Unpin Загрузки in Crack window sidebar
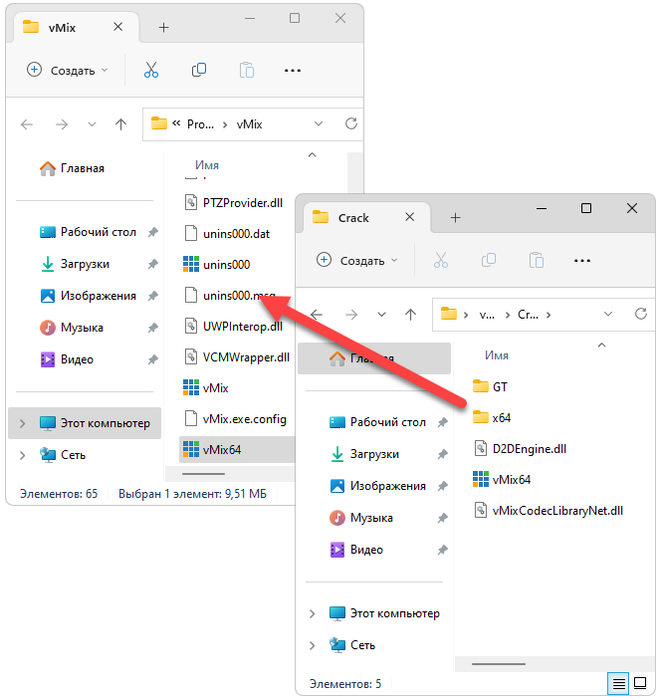 [443, 454]
